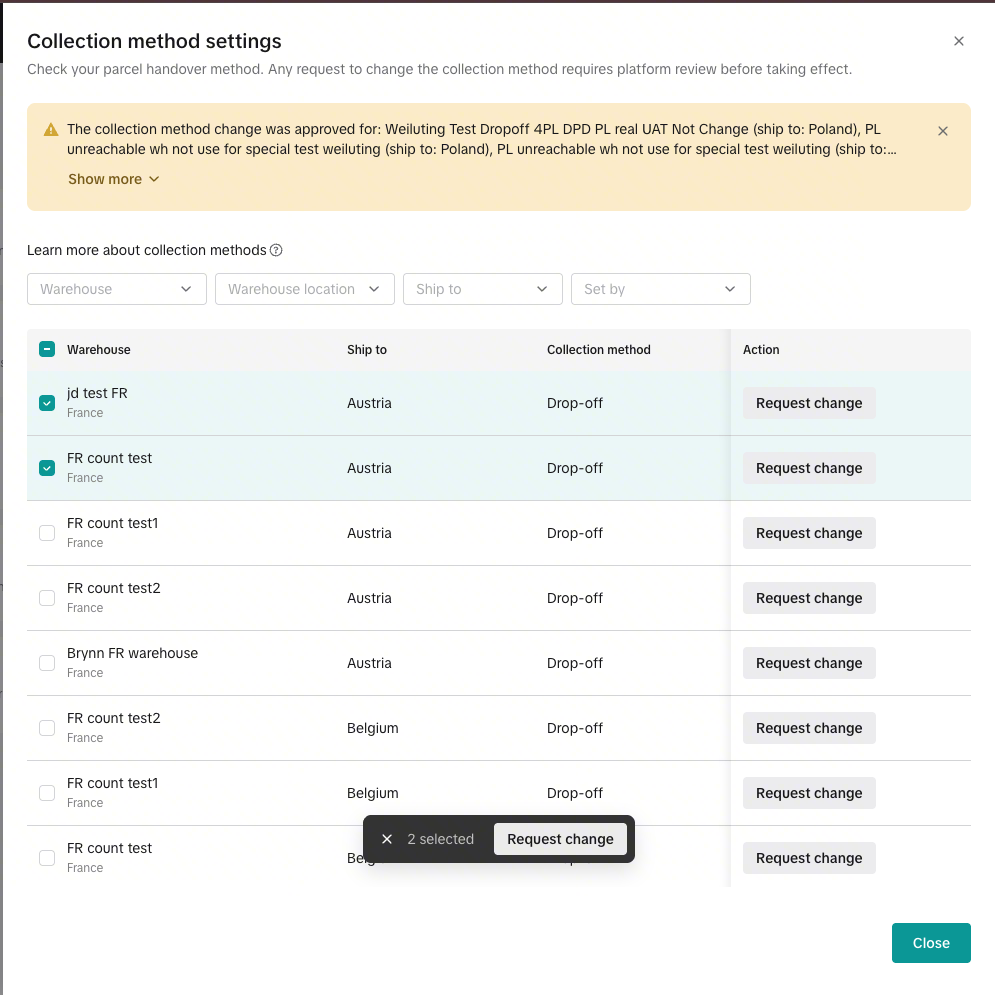995x995 pixels.
Task: Expand the Ship to filter dropdown
Action: click(483, 289)
